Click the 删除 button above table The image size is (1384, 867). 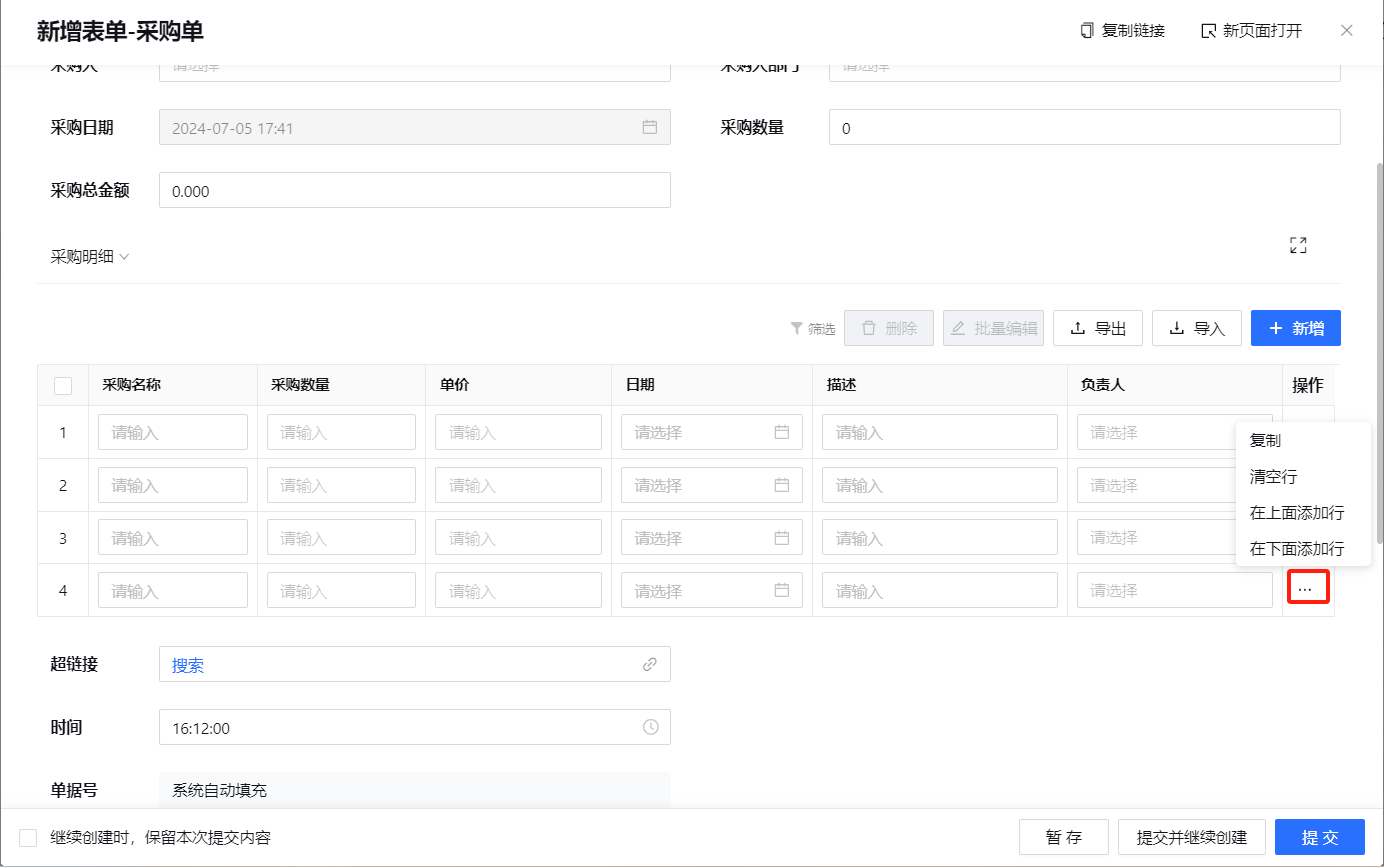point(889,328)
